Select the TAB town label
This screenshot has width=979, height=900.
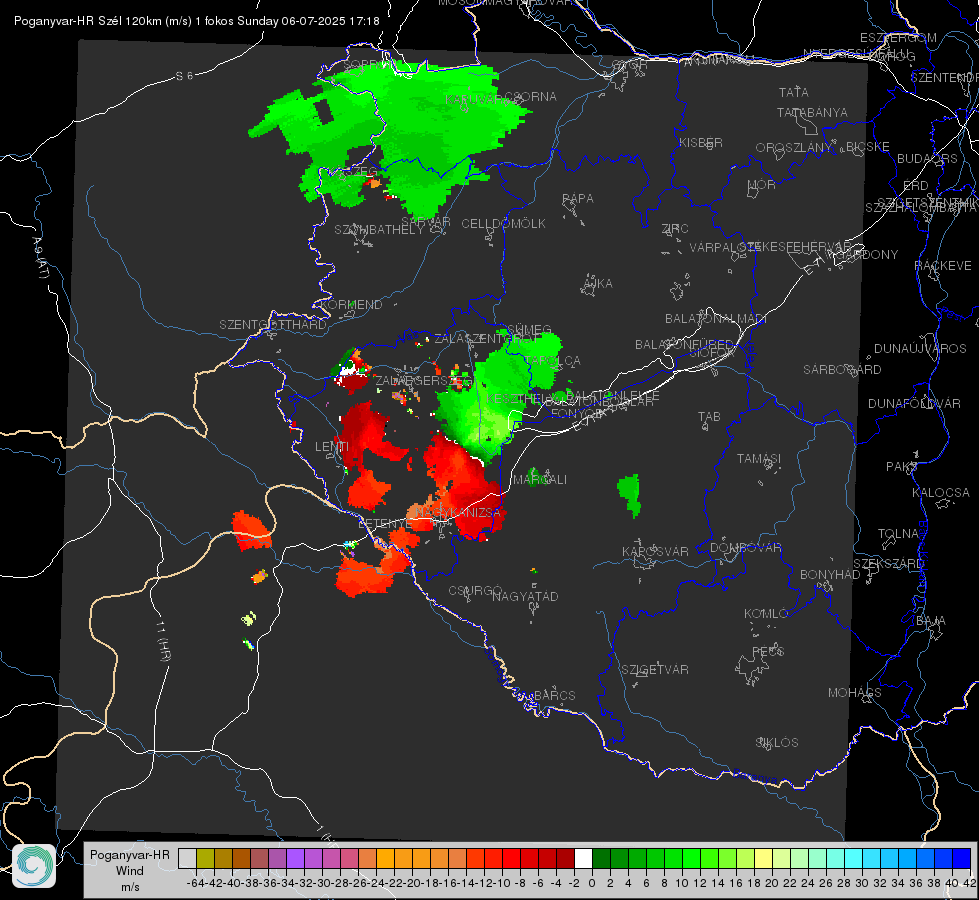click(709, 416)
